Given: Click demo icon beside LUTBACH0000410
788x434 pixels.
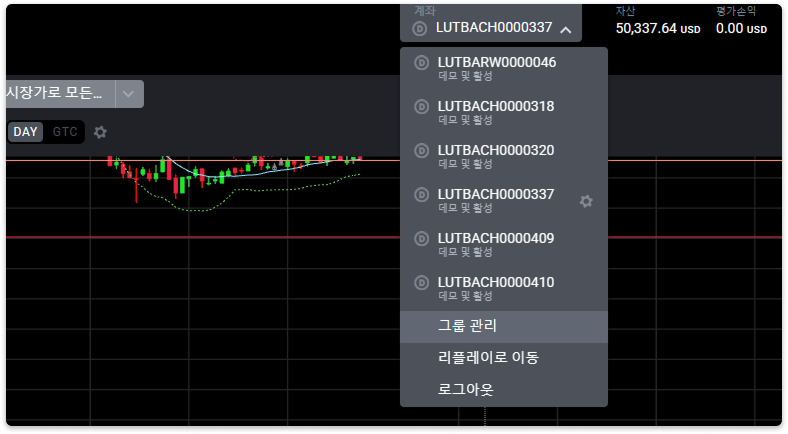Looking at the screenshot, I should (421, 282).
